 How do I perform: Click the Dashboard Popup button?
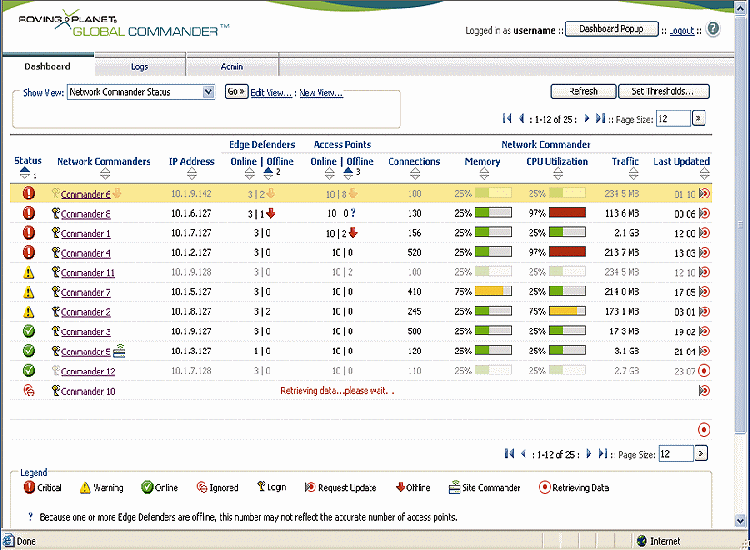click(x=611, y=29)
